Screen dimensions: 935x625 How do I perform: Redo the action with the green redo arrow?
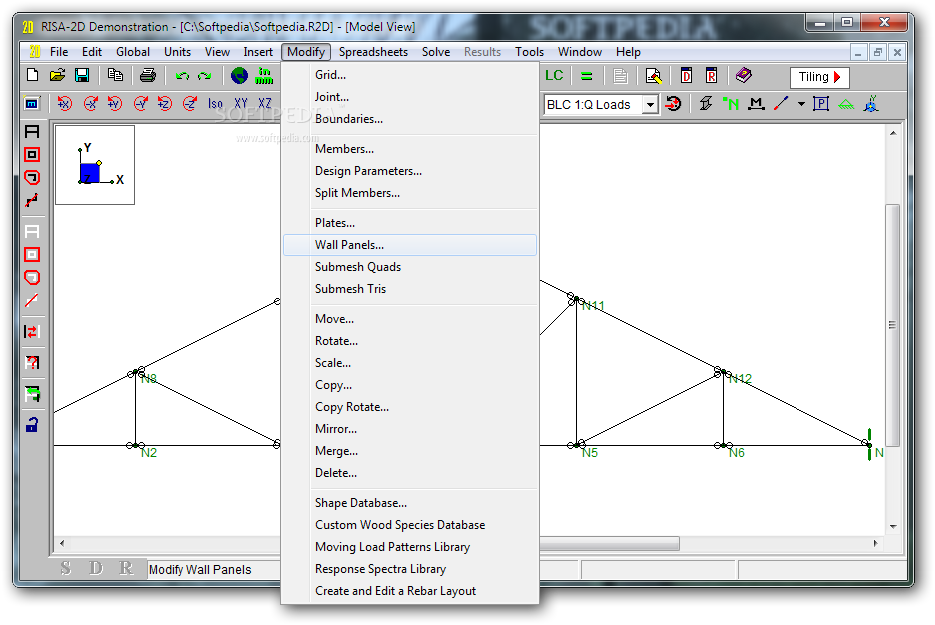pos(205,76)
